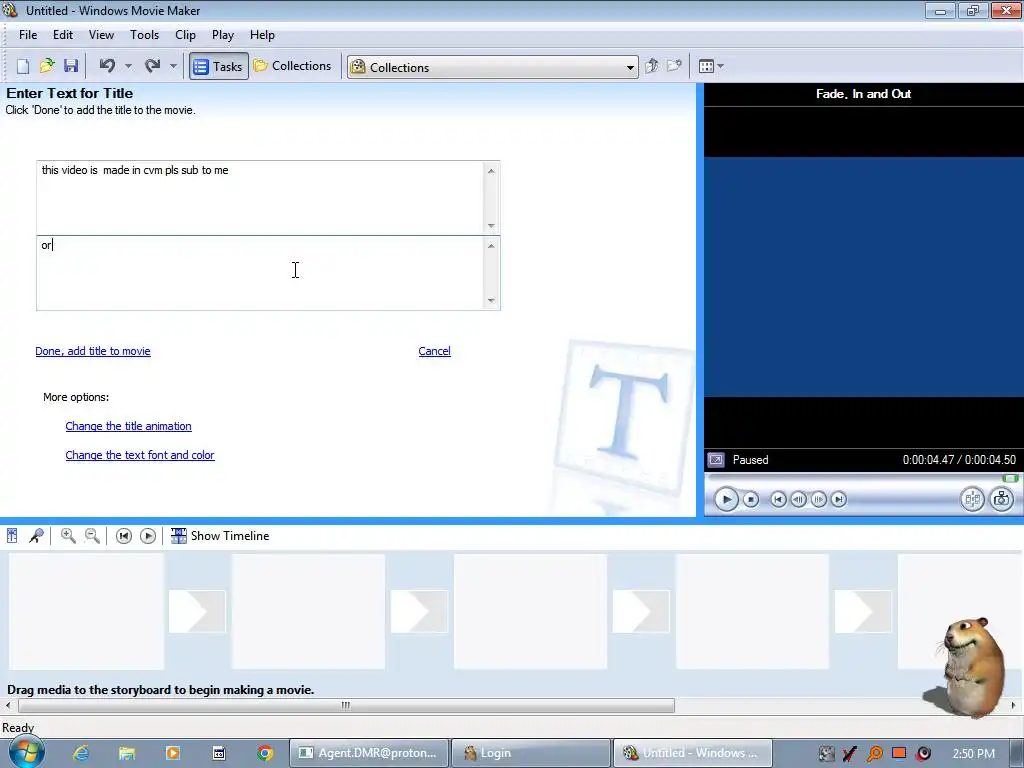This screenshot has width=1024, height=768.
Task: Click upper text box scroll down arrow
Action: click(491, 226)
